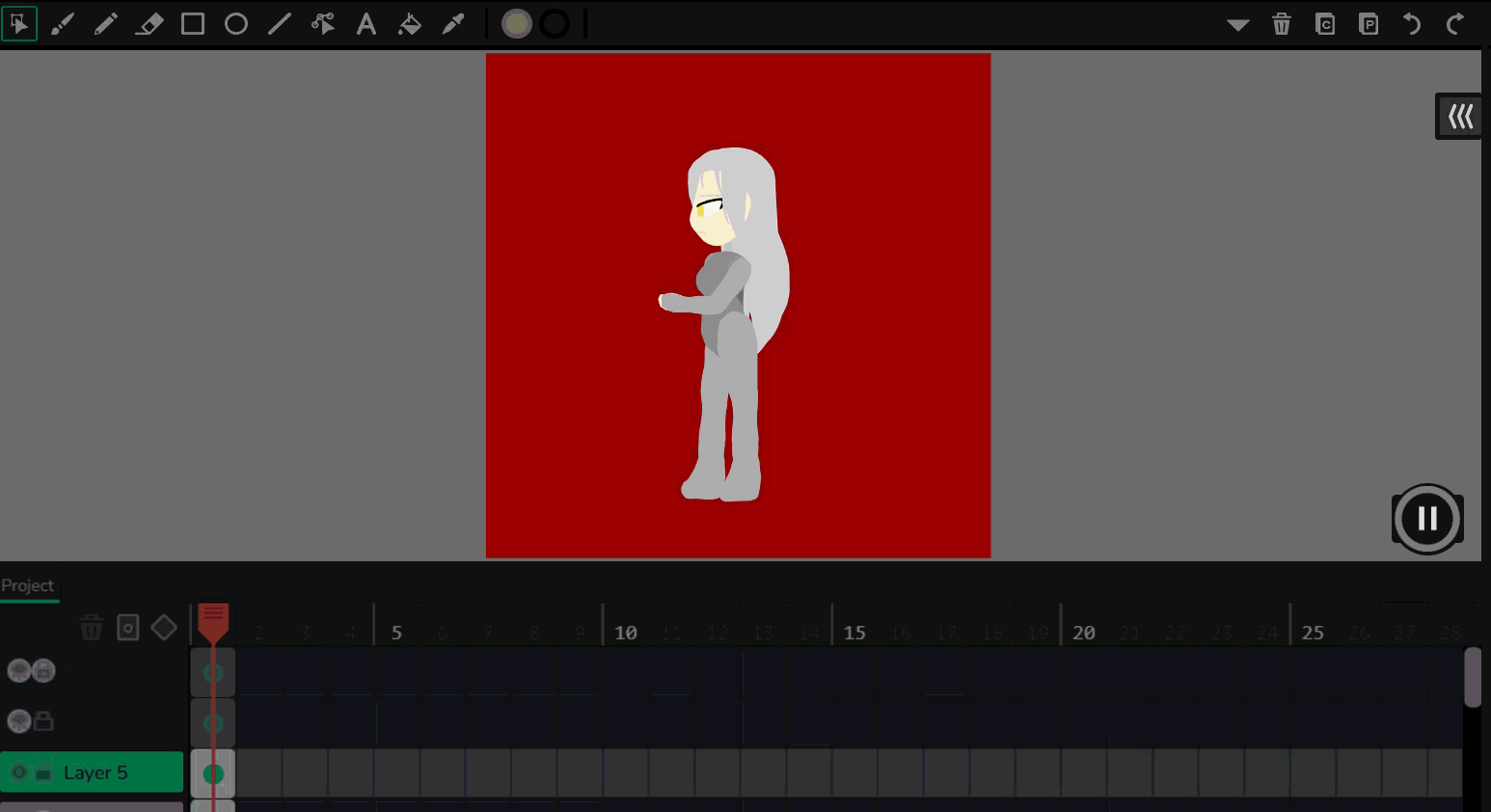The width and height of the screenshot is (1491, 812).
Task: Jump to frame 25 on the timeline ruler
Action: pos(1313,633)
